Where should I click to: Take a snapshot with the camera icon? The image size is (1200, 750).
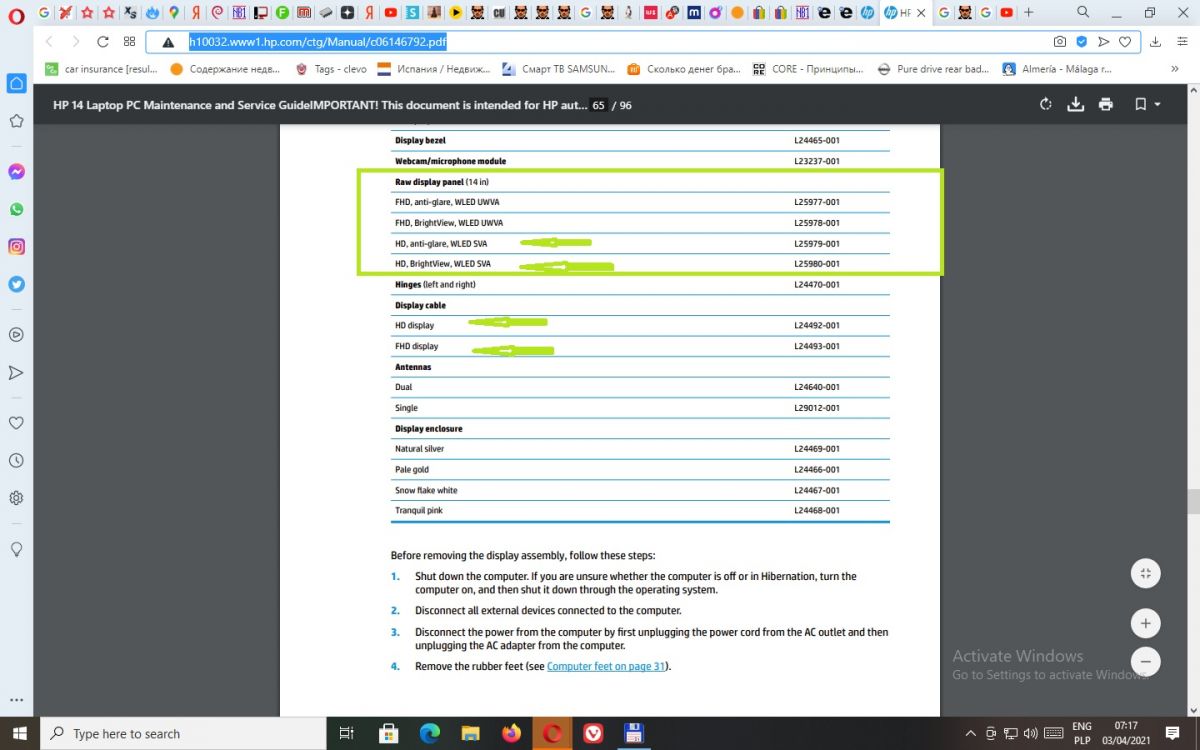click(1060, 42)
